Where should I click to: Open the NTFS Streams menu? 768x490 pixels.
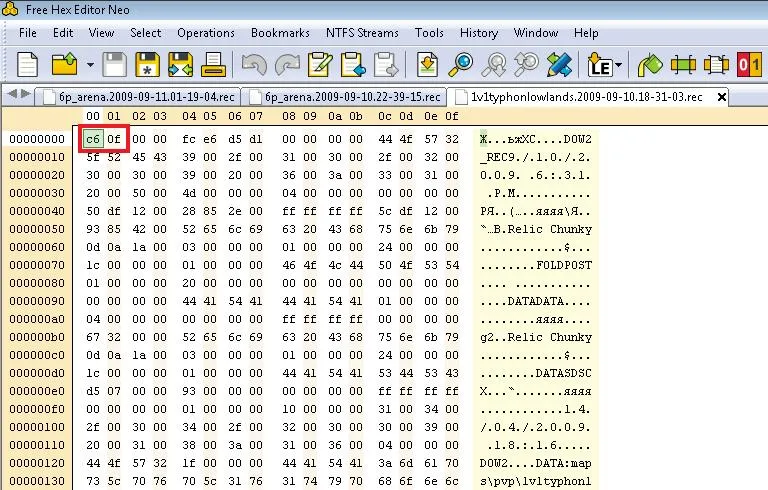point(362,33)
